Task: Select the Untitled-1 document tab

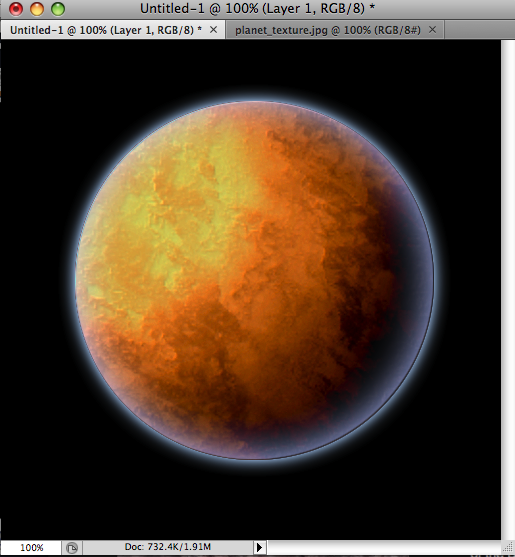Action: point(106,30)
